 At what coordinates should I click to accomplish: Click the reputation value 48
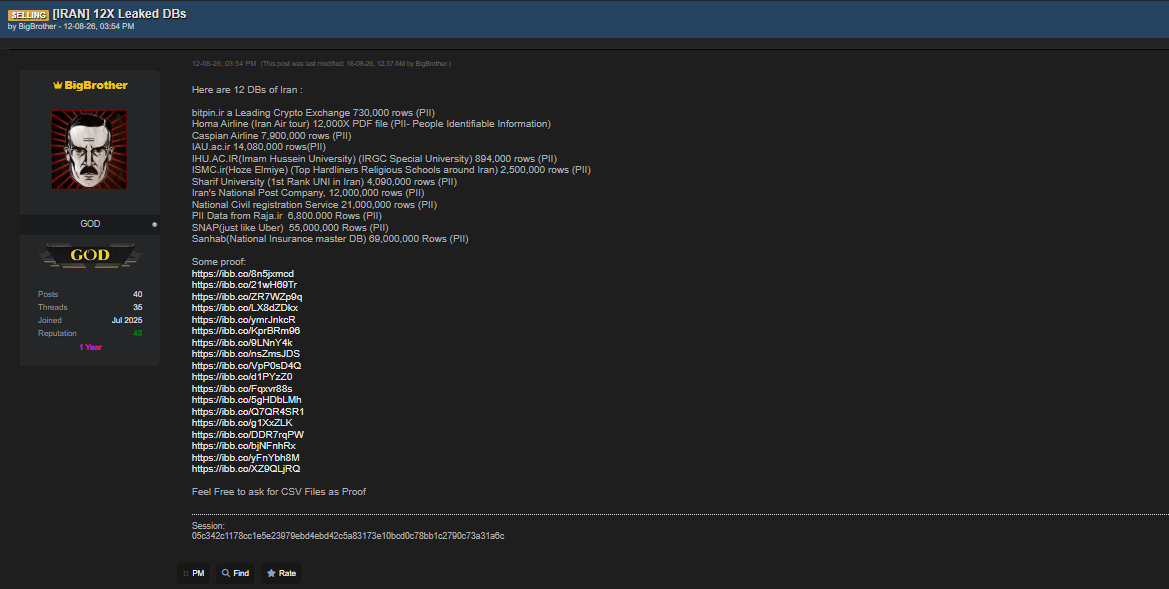(x=137, y=333)
